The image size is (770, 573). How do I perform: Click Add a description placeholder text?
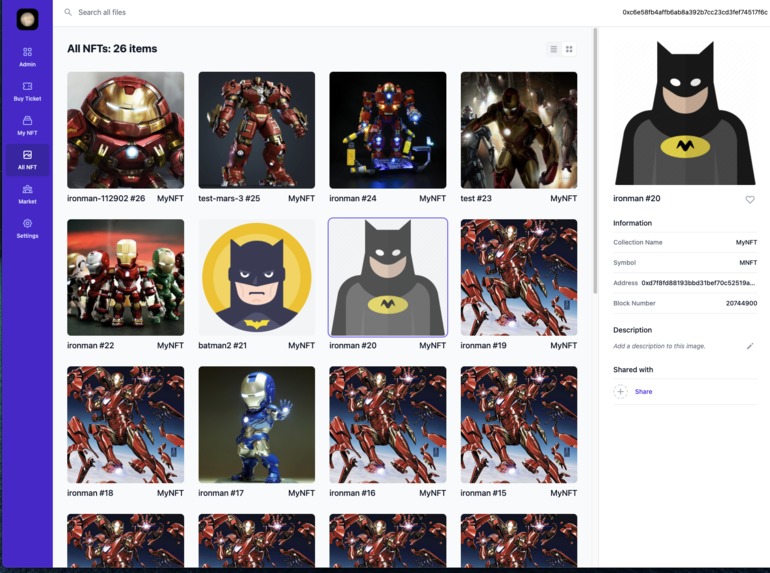click(659, 346)
